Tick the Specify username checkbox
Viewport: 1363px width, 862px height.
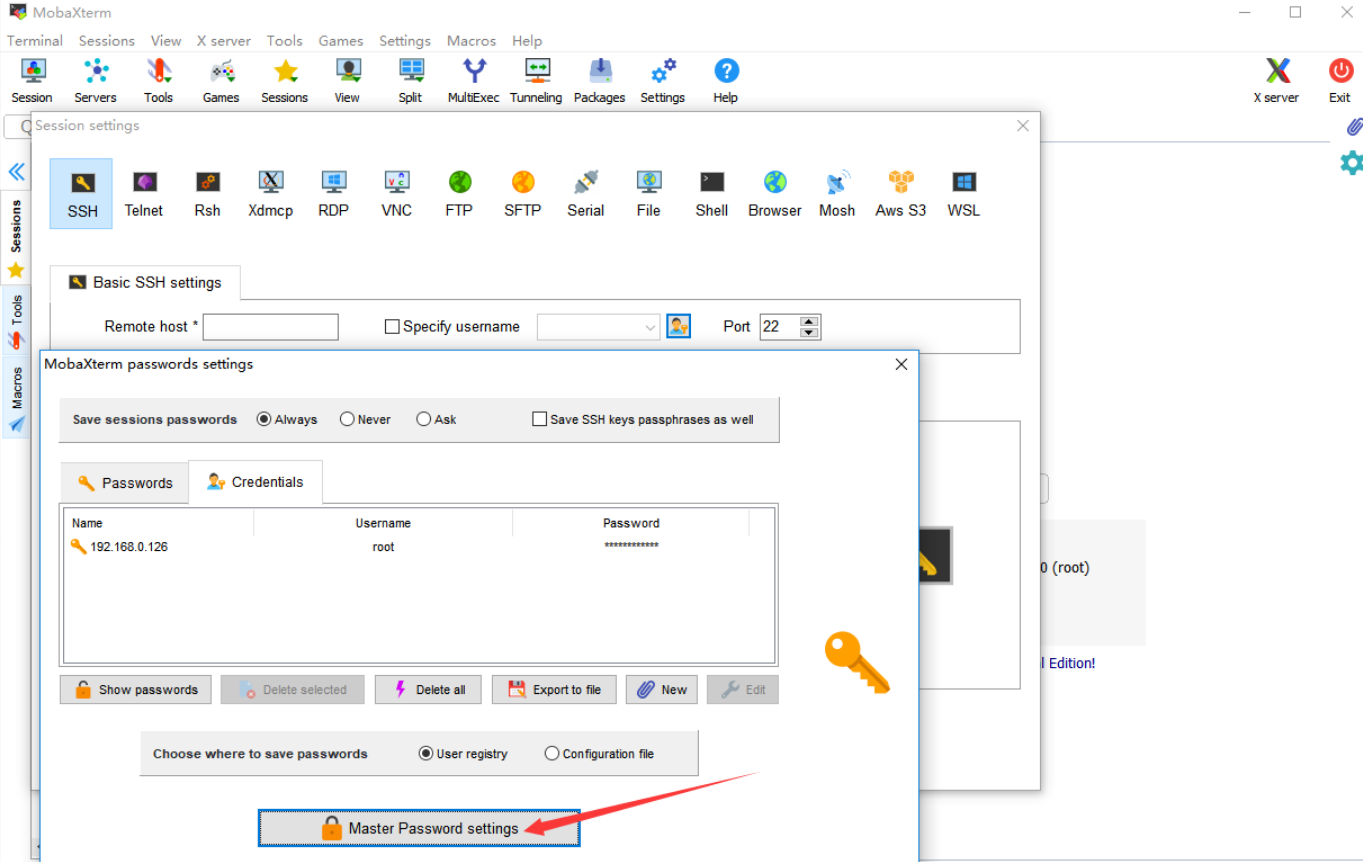pyautogui.click(x=392, y=327)
